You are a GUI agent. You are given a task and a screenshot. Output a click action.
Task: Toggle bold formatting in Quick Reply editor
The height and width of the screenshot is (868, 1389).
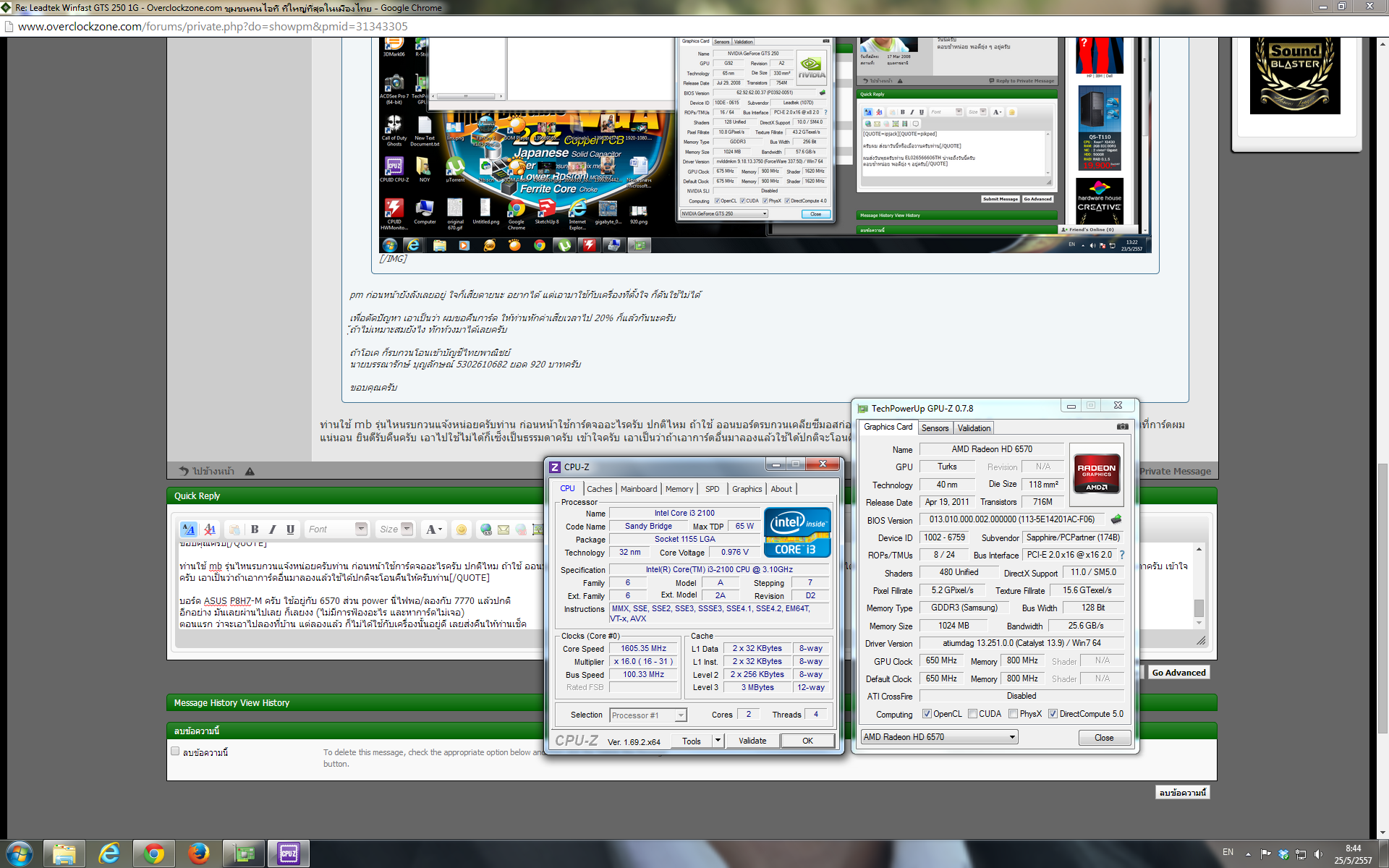click(255, 529)
